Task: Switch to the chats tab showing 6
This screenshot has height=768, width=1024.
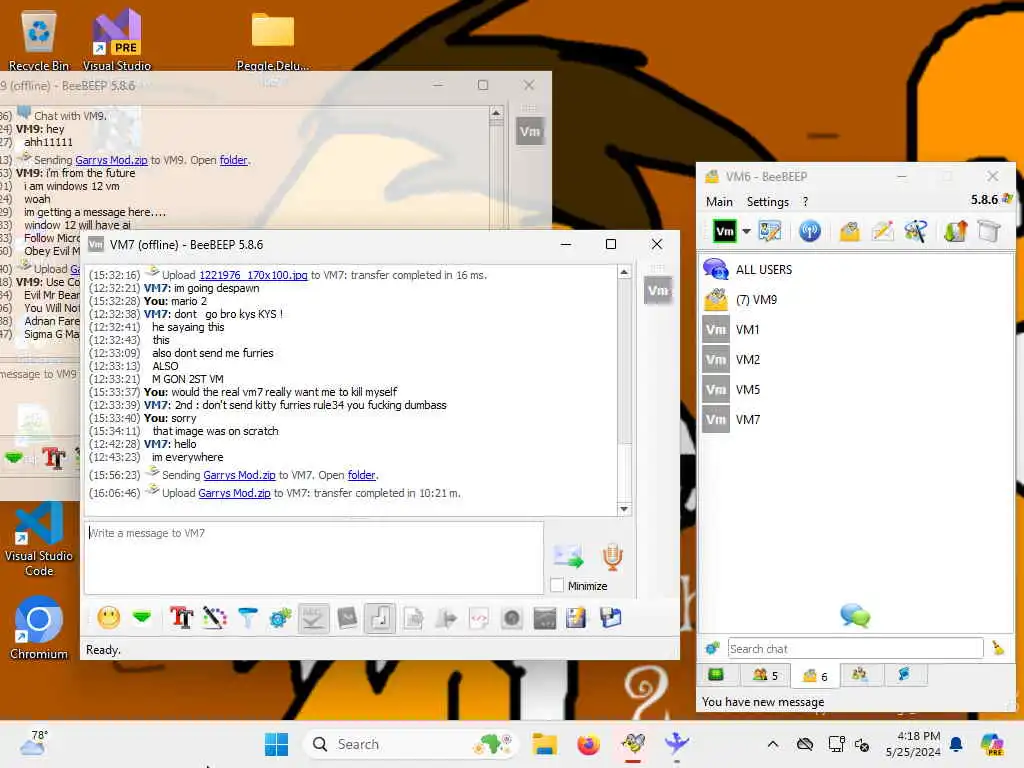Action: [x=814, y=675]
